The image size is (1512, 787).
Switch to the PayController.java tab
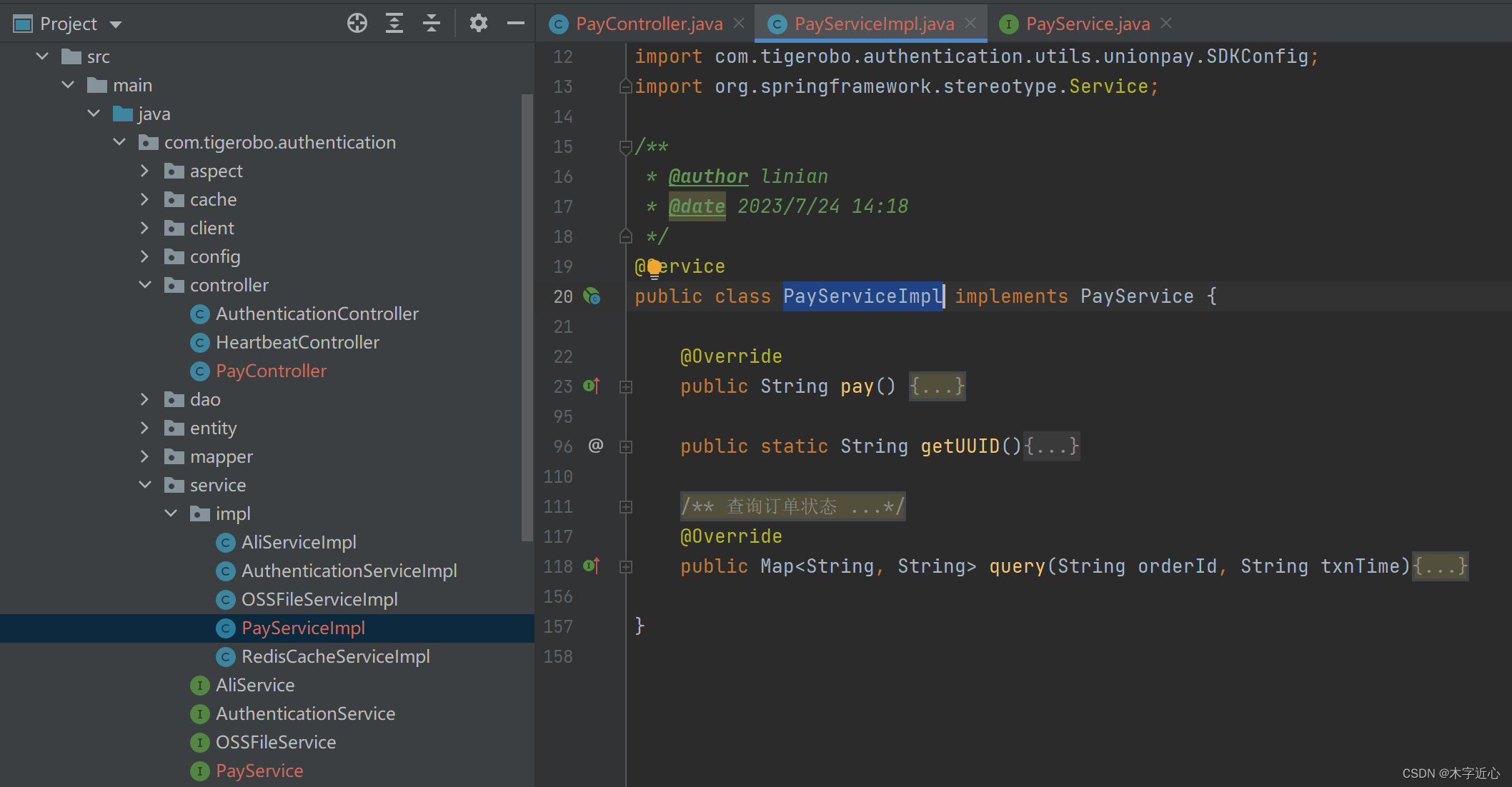coord(648,24)
